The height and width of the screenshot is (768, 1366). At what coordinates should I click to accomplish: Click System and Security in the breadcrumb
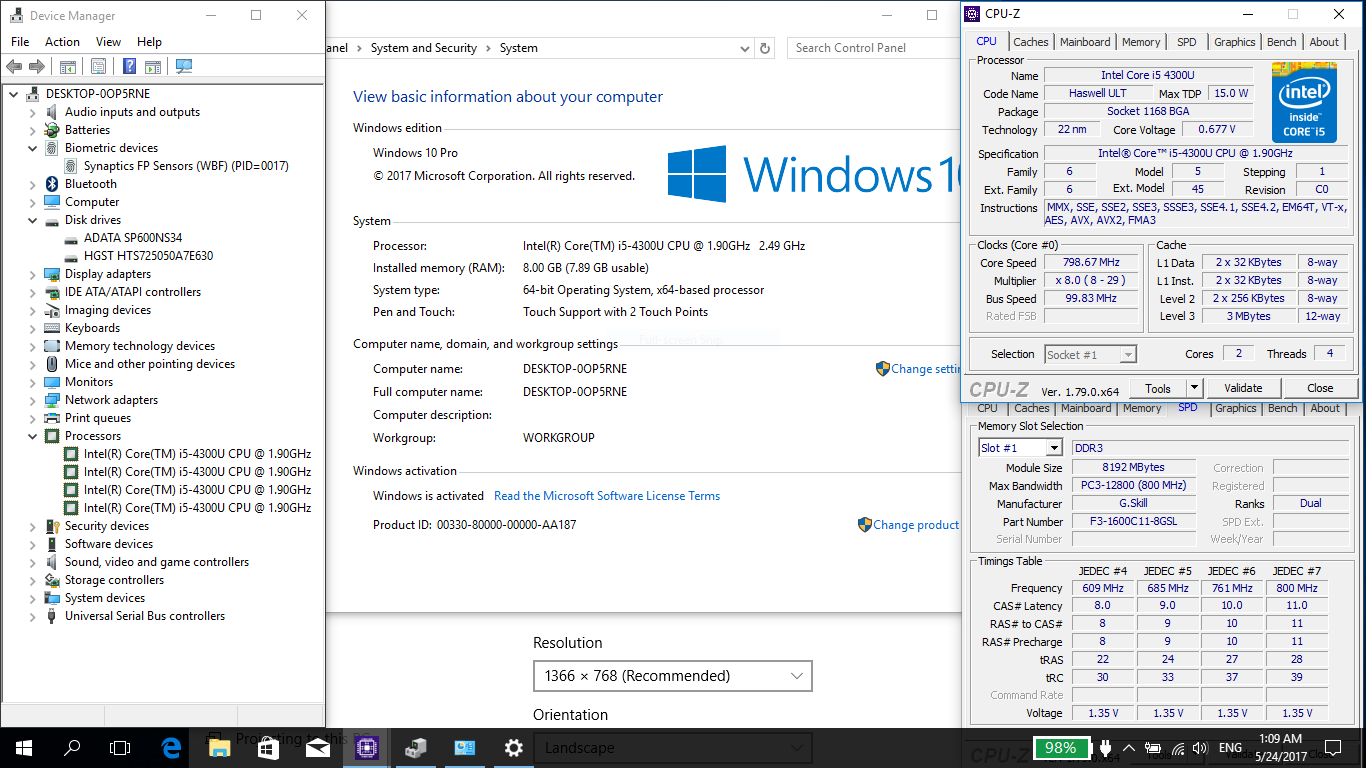(x=424, y=48)
